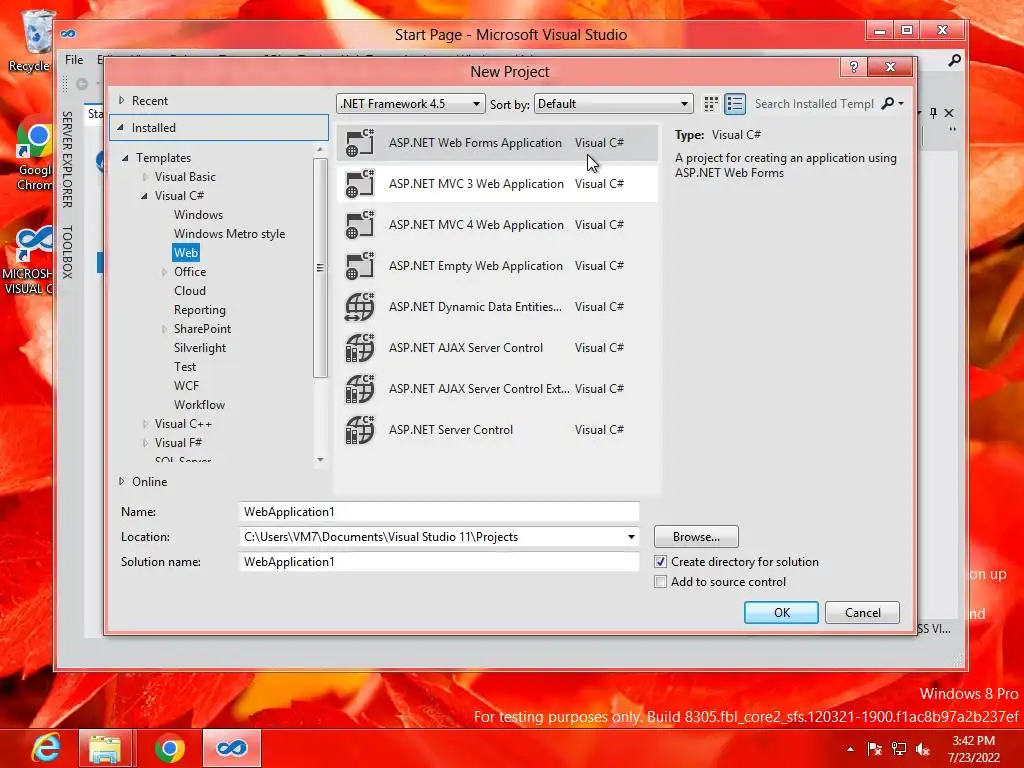Click the Search Installed Templates field
Screen dimensions: 1024x768
click(x=814, y=104)
